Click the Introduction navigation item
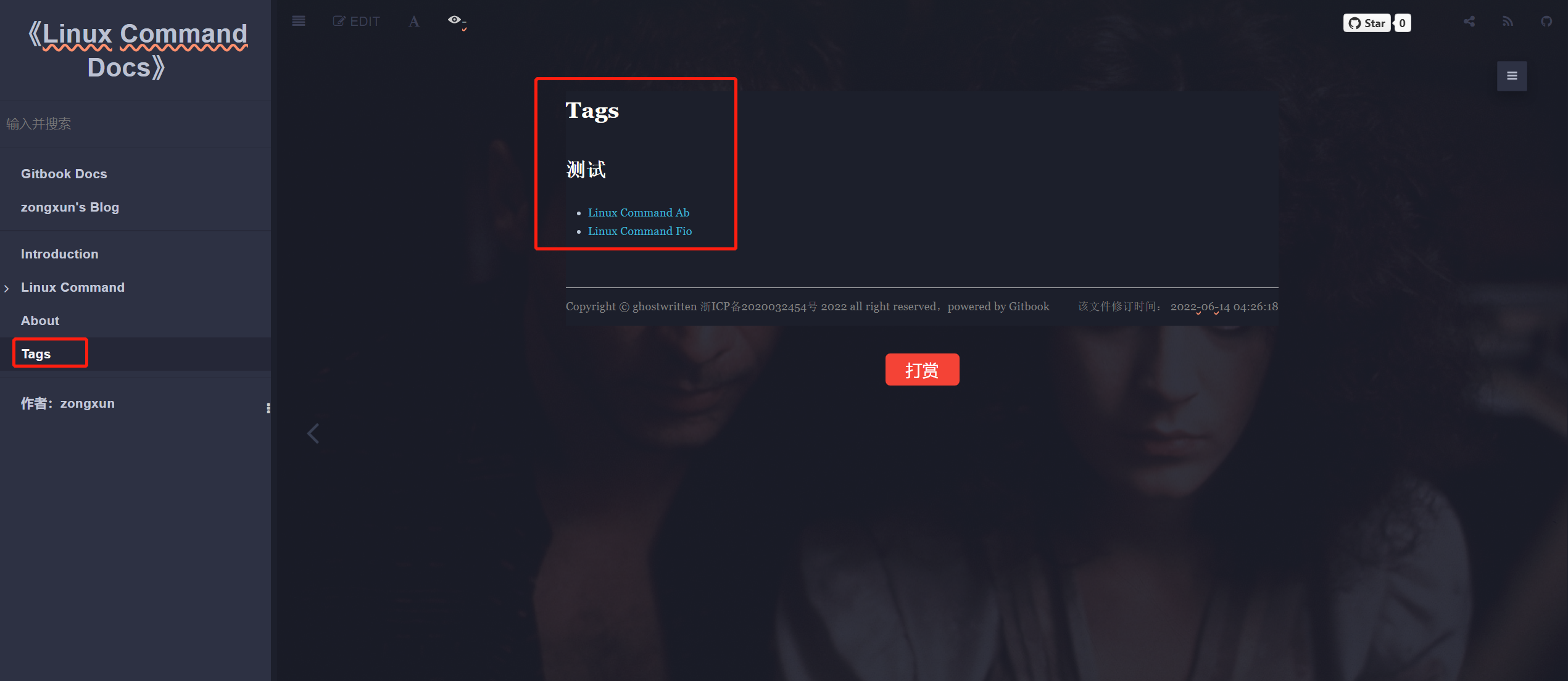Image resolution: width=1568 pixels, height=681 pixels. coord(60,254)
